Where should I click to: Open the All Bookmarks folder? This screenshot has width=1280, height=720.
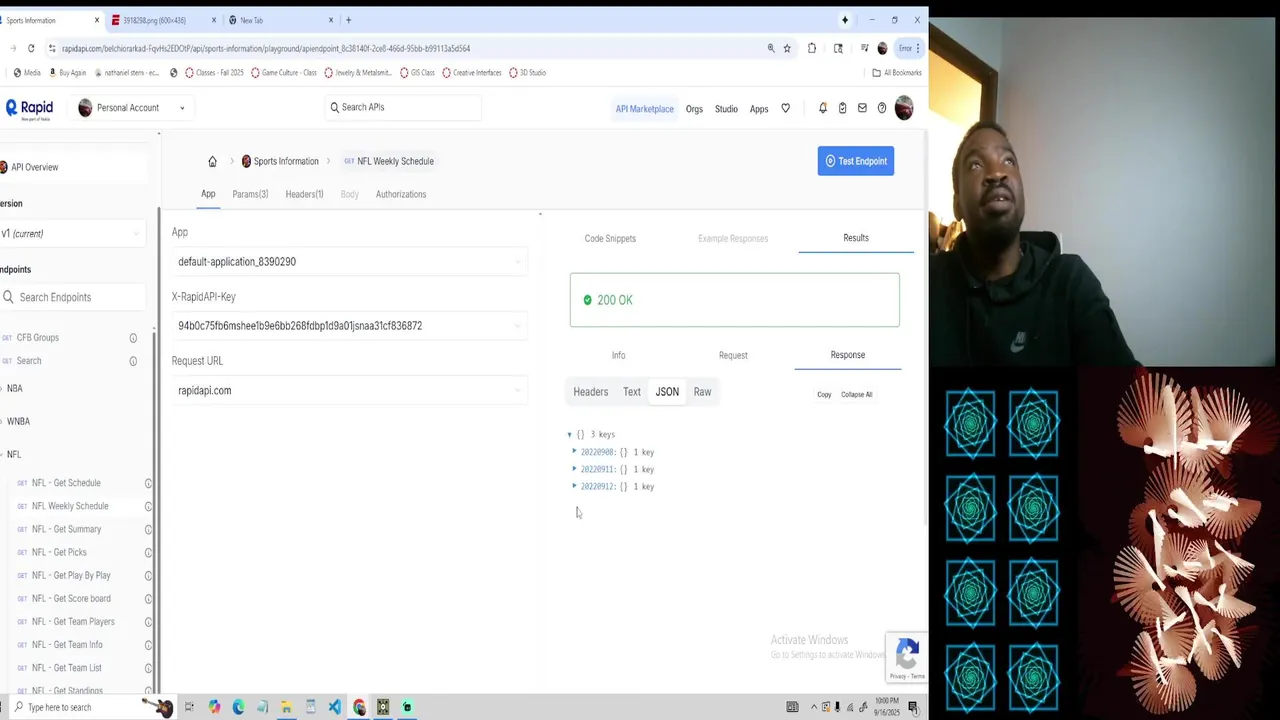(897, 73)
